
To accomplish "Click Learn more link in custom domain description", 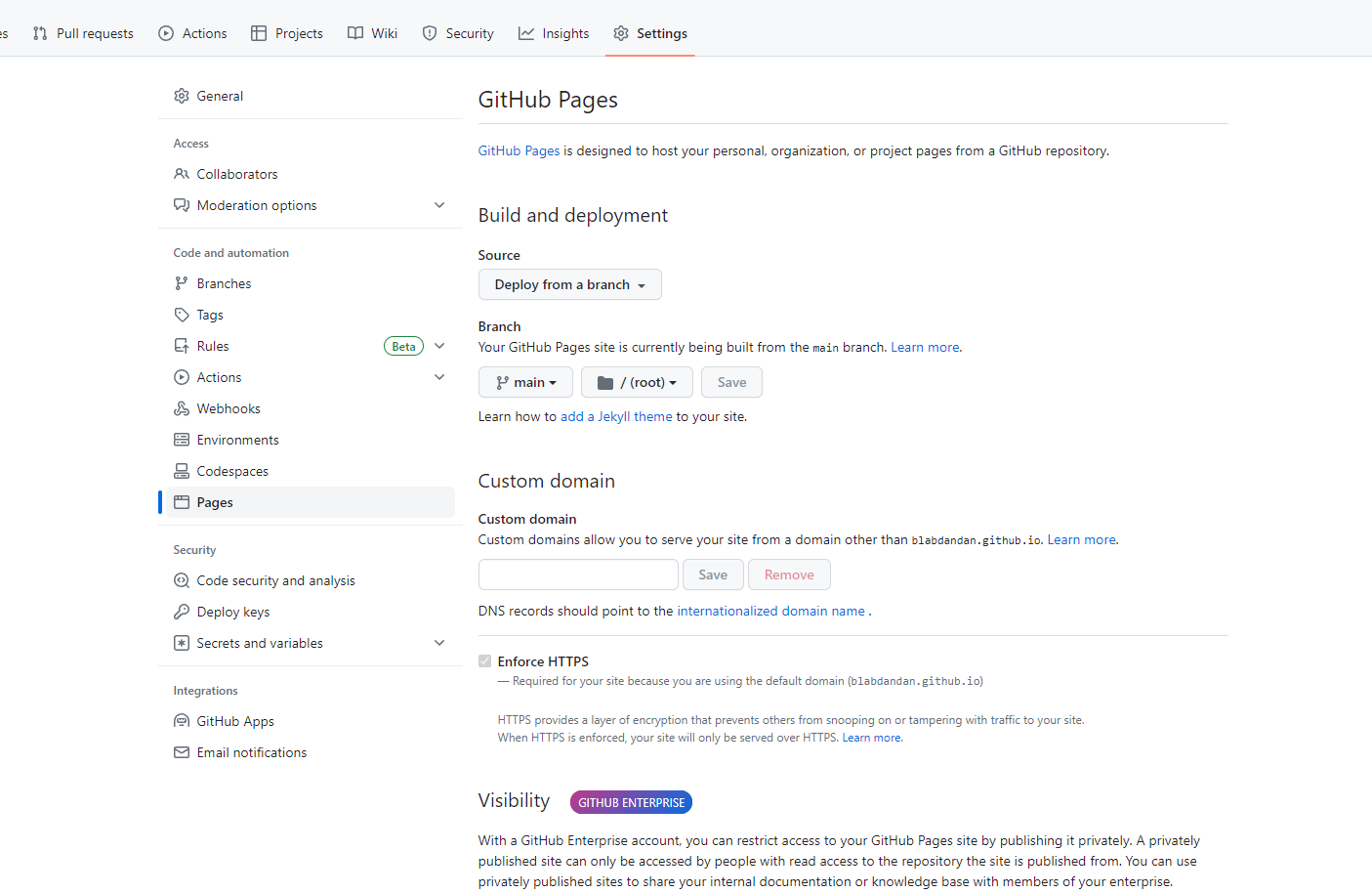I will point(1082,539).
